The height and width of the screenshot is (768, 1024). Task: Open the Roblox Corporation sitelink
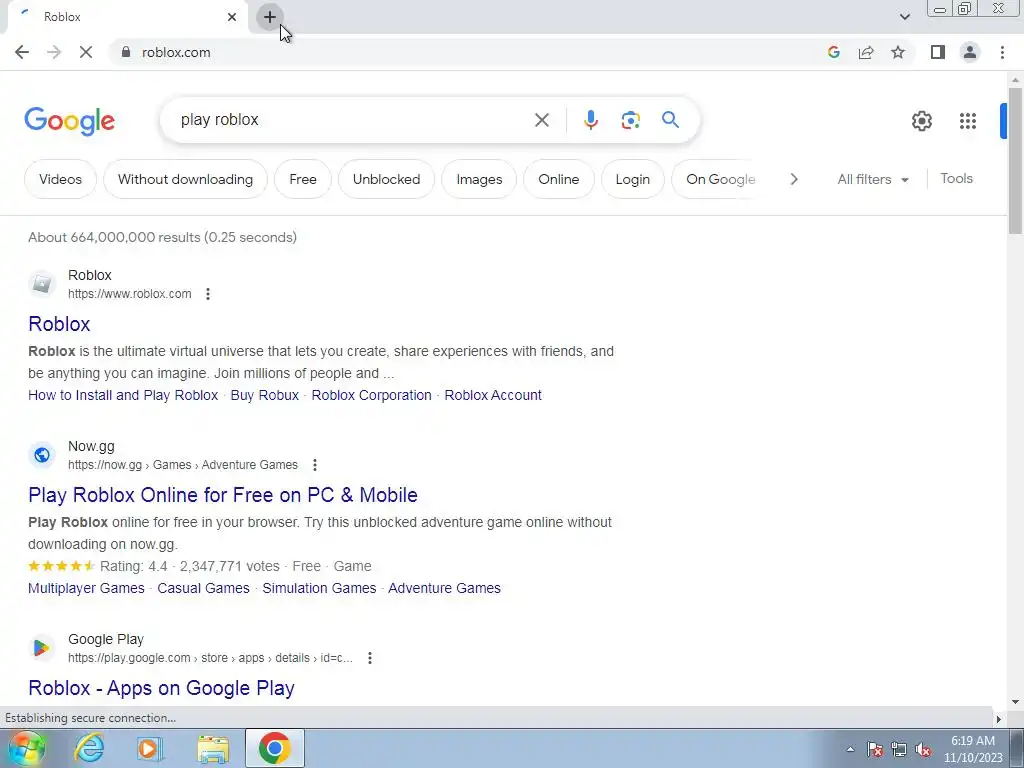click(x=372, y=395)
